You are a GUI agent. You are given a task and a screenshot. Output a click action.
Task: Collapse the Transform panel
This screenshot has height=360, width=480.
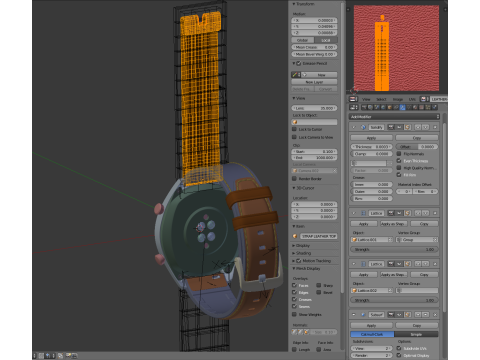303,4
